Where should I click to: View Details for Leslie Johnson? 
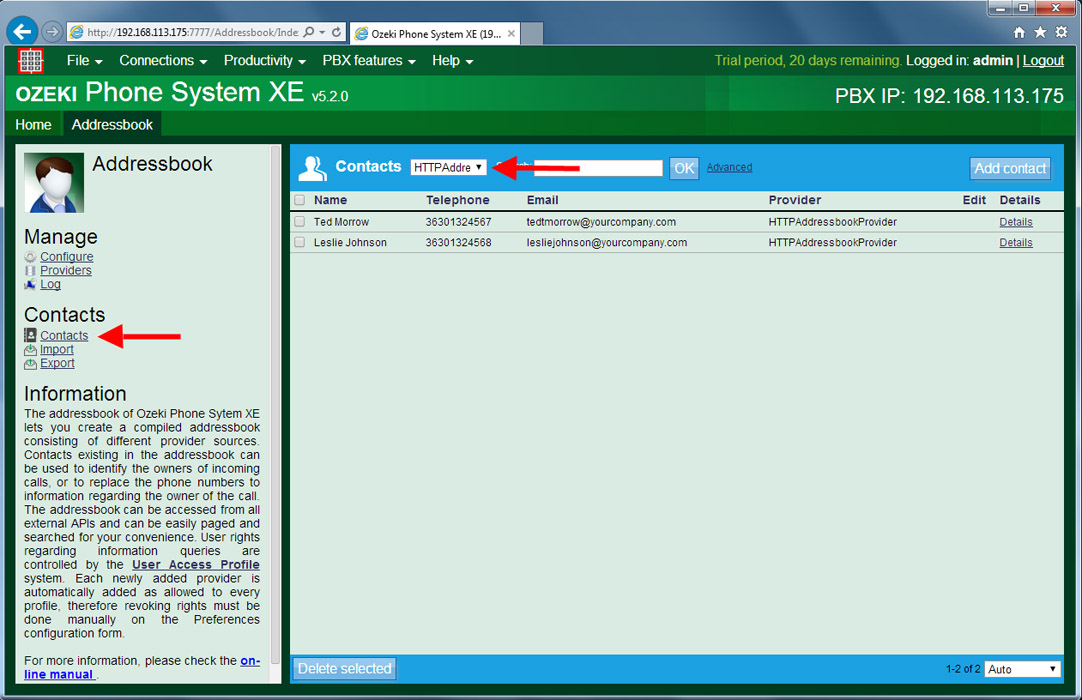1016,243
